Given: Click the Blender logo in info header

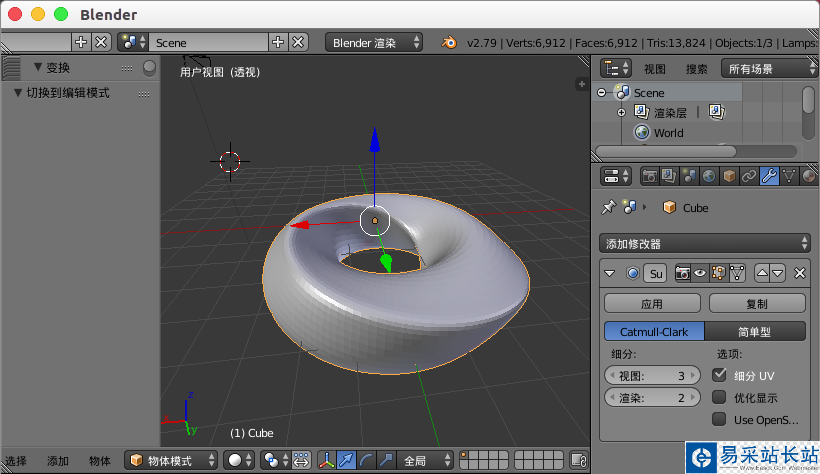Looking at the screenshot, I should (449, 42).
